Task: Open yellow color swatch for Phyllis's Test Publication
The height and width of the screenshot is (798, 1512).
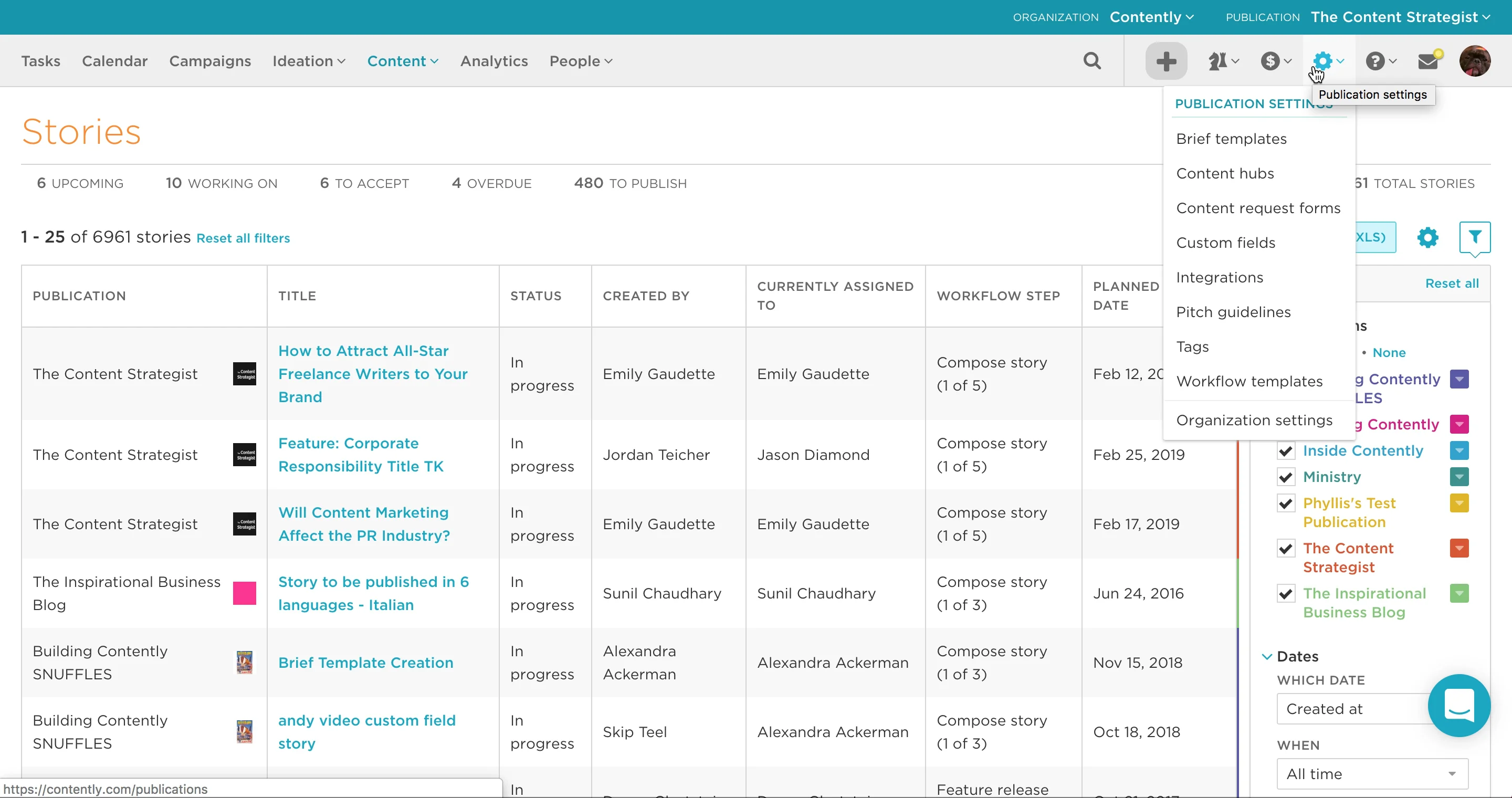Action: (x=1459, y=503)
